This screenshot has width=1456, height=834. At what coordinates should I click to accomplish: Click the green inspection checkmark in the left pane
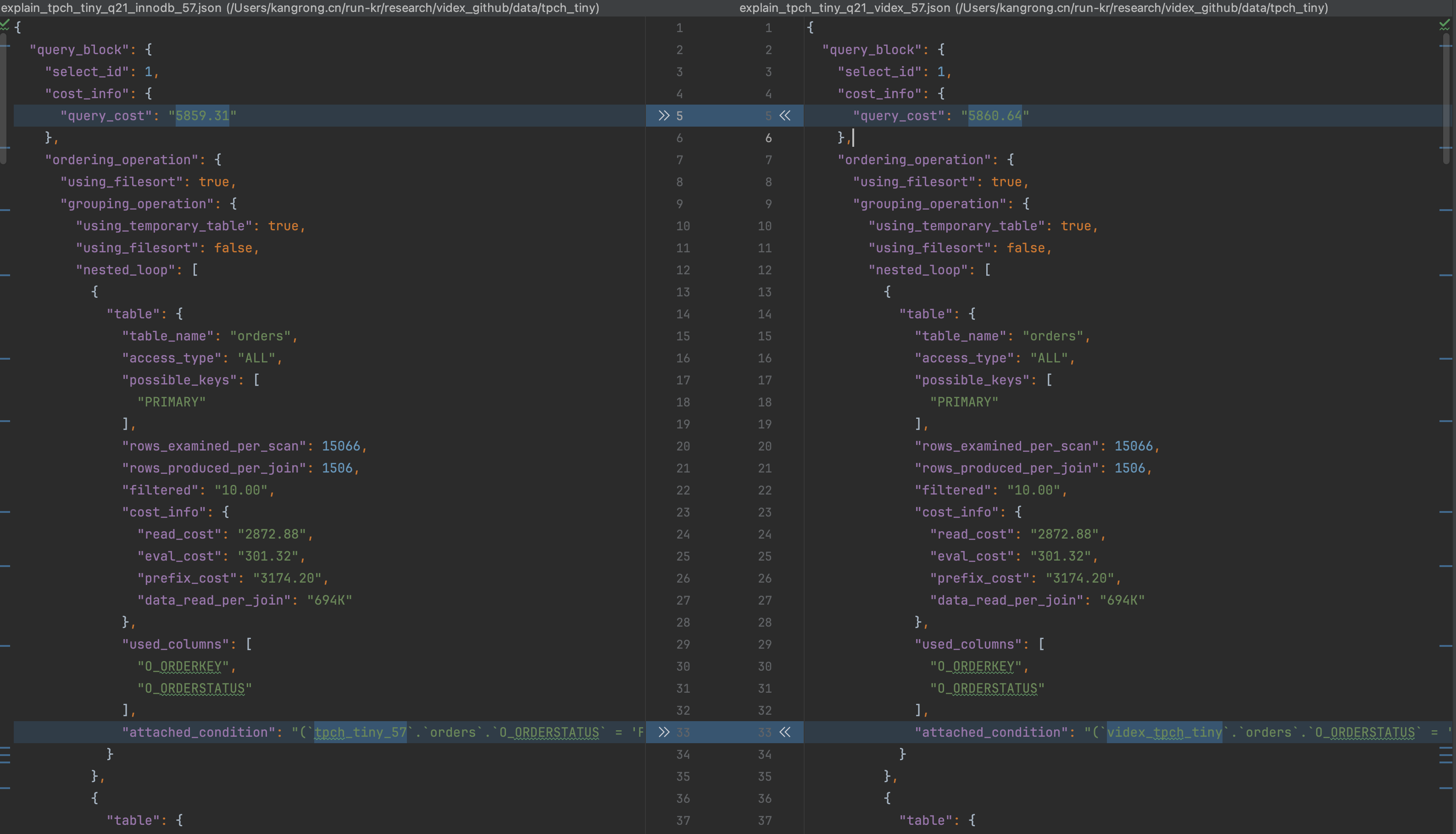pos(5,24)
